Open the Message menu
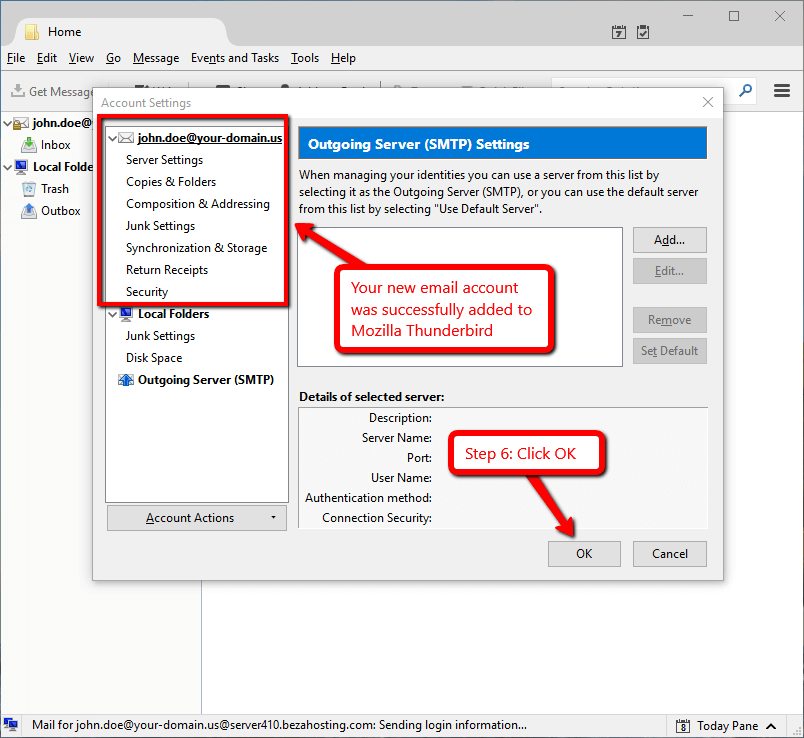 (x=156, y=58)
